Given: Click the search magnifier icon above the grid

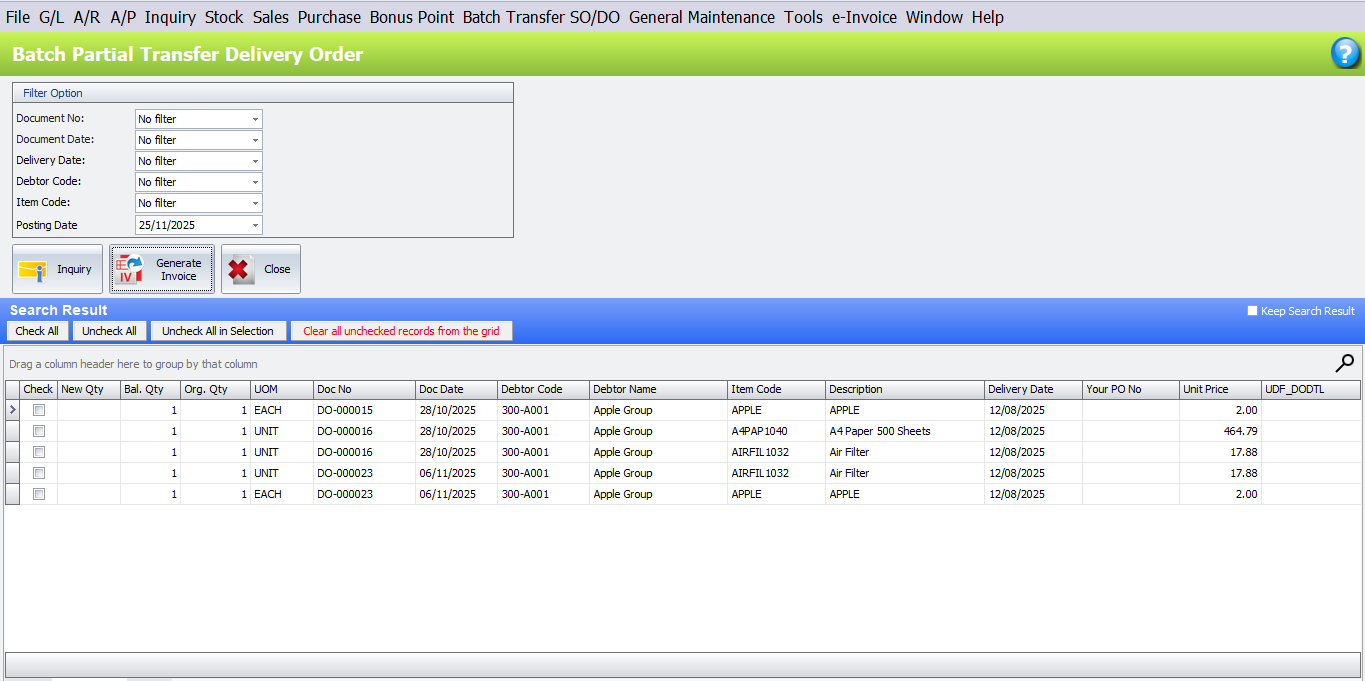Looking at the screenshot, I should (x=1345, y=363).
